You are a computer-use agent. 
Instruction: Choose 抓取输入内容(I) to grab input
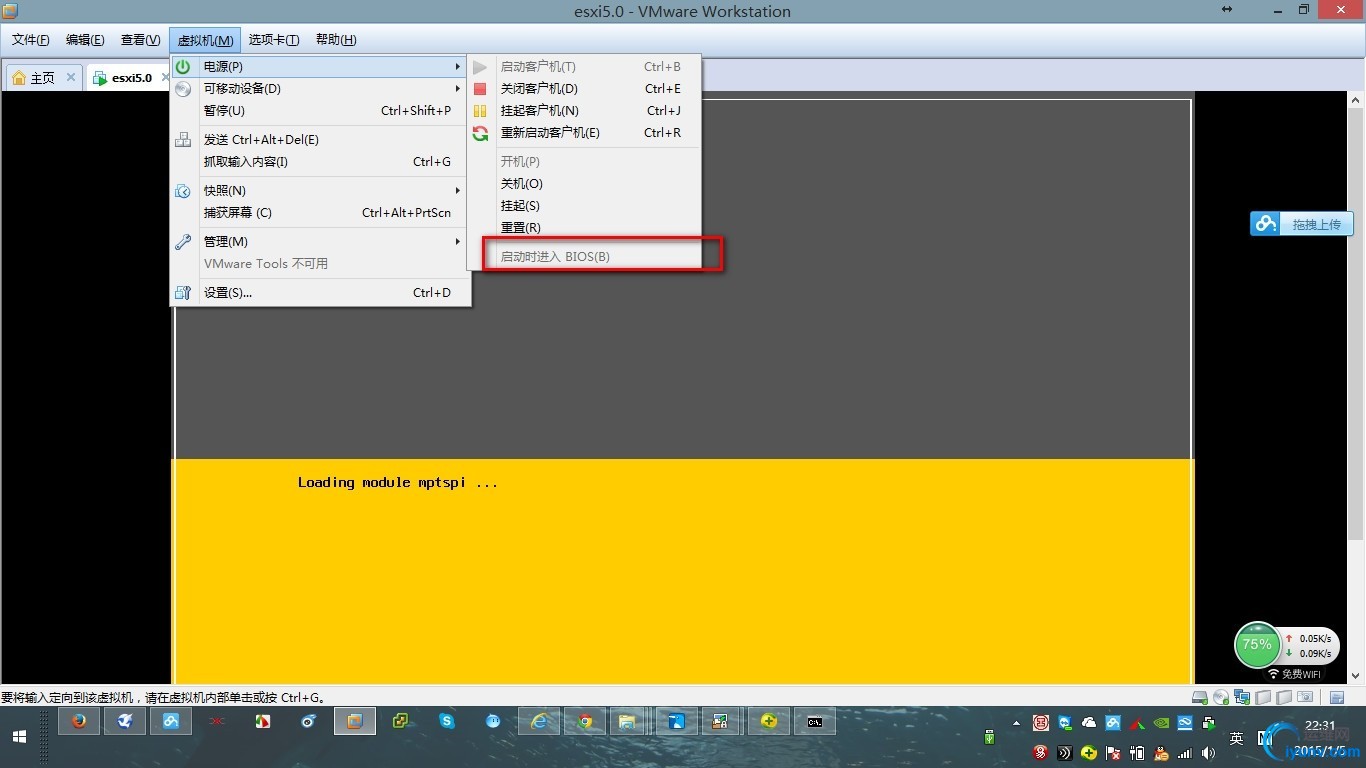point(320,162)
